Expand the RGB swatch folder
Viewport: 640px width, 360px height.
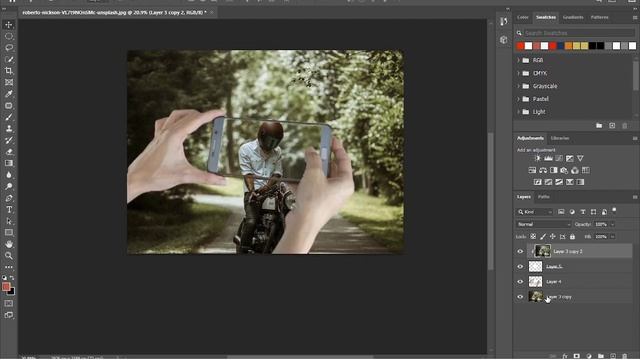coord(518,60)
